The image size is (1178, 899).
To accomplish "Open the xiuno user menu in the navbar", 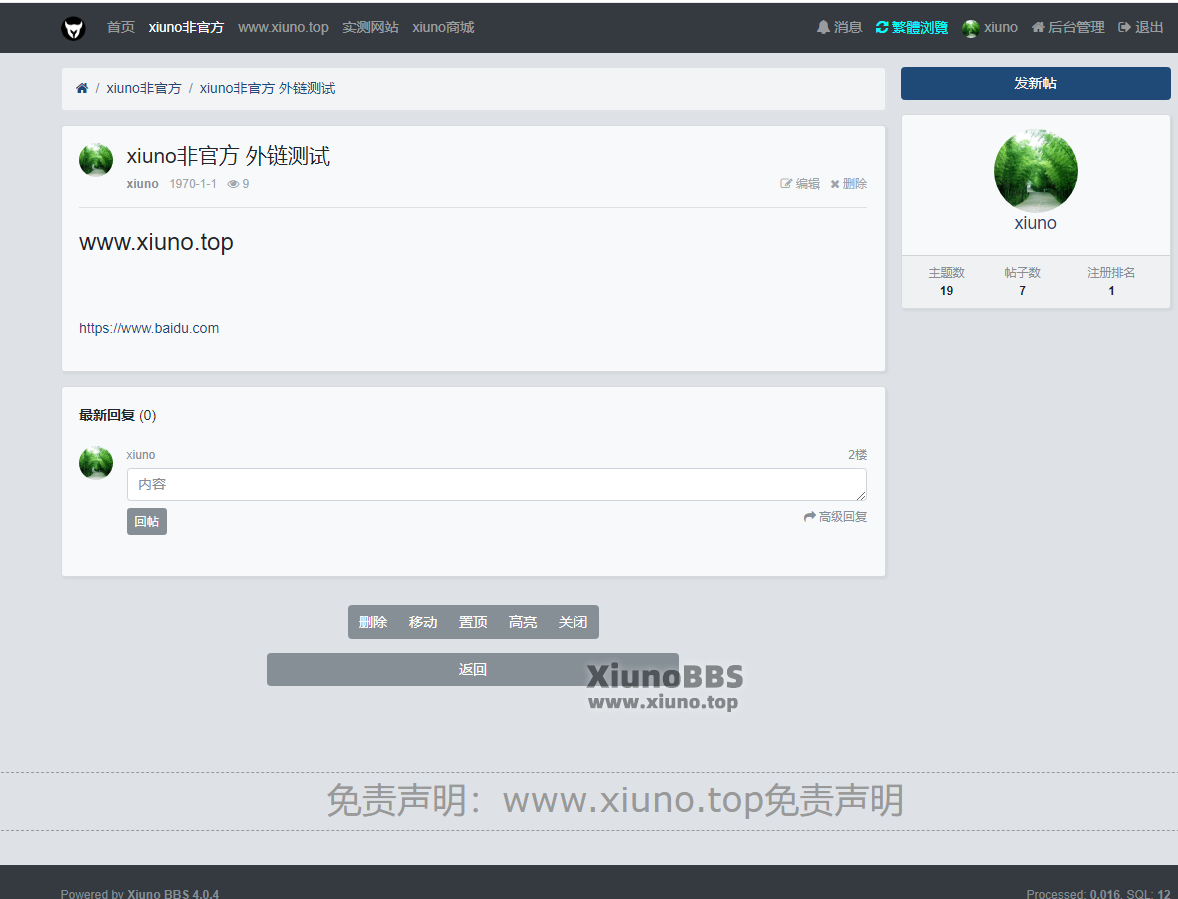I will pyautogui.click(x=990, y=28).
